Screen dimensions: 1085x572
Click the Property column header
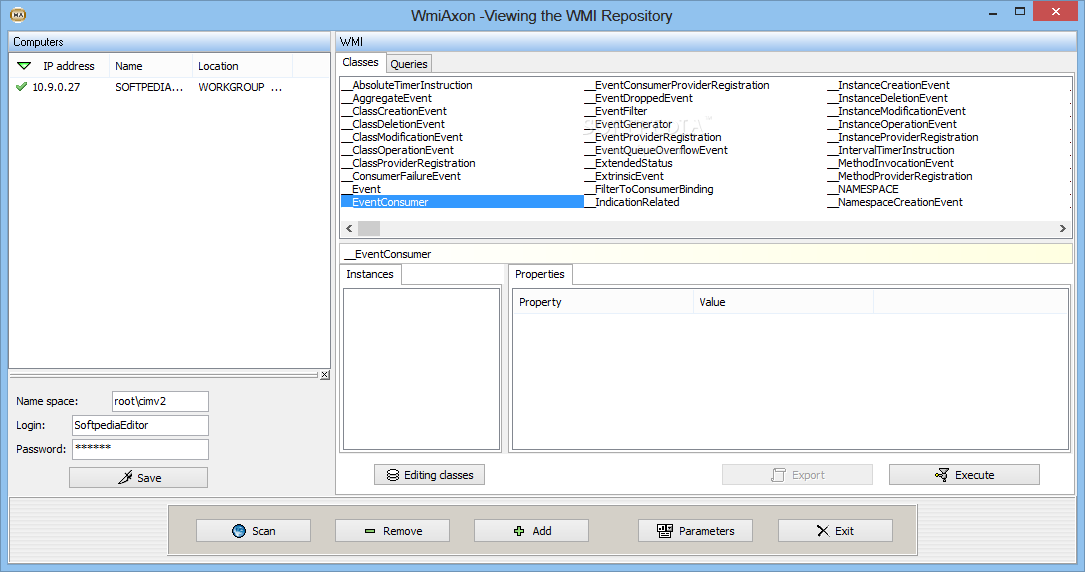click(603, 302)
